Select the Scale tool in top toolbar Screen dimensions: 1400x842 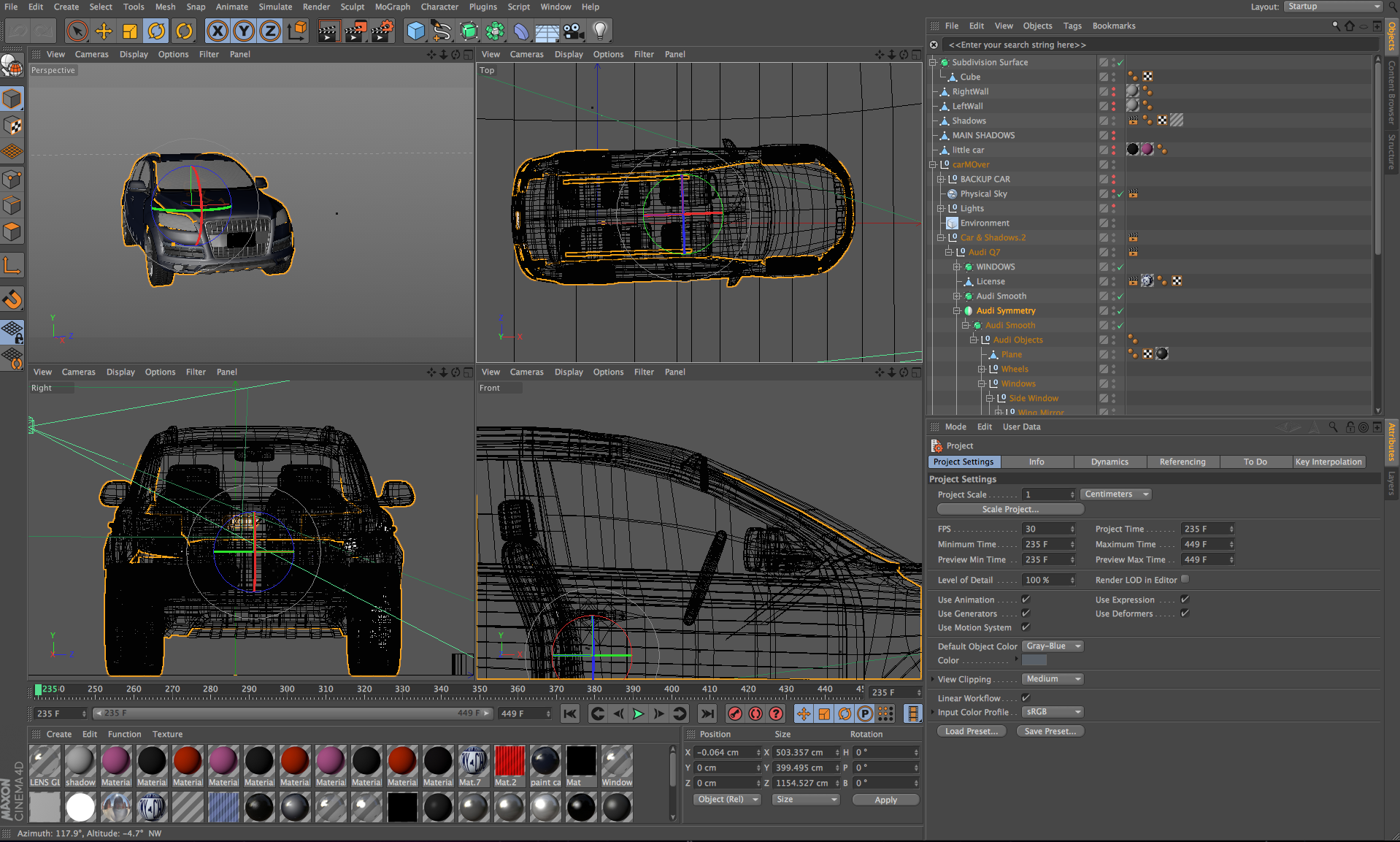coord(130,31)
